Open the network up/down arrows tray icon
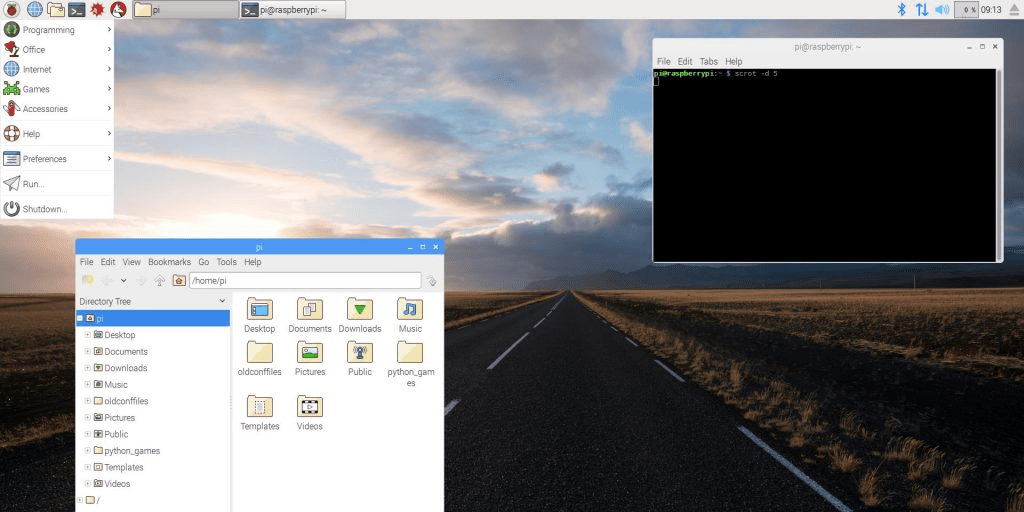Image resolution: width=1024 pixels, height=512 pixels. (921, 9)
